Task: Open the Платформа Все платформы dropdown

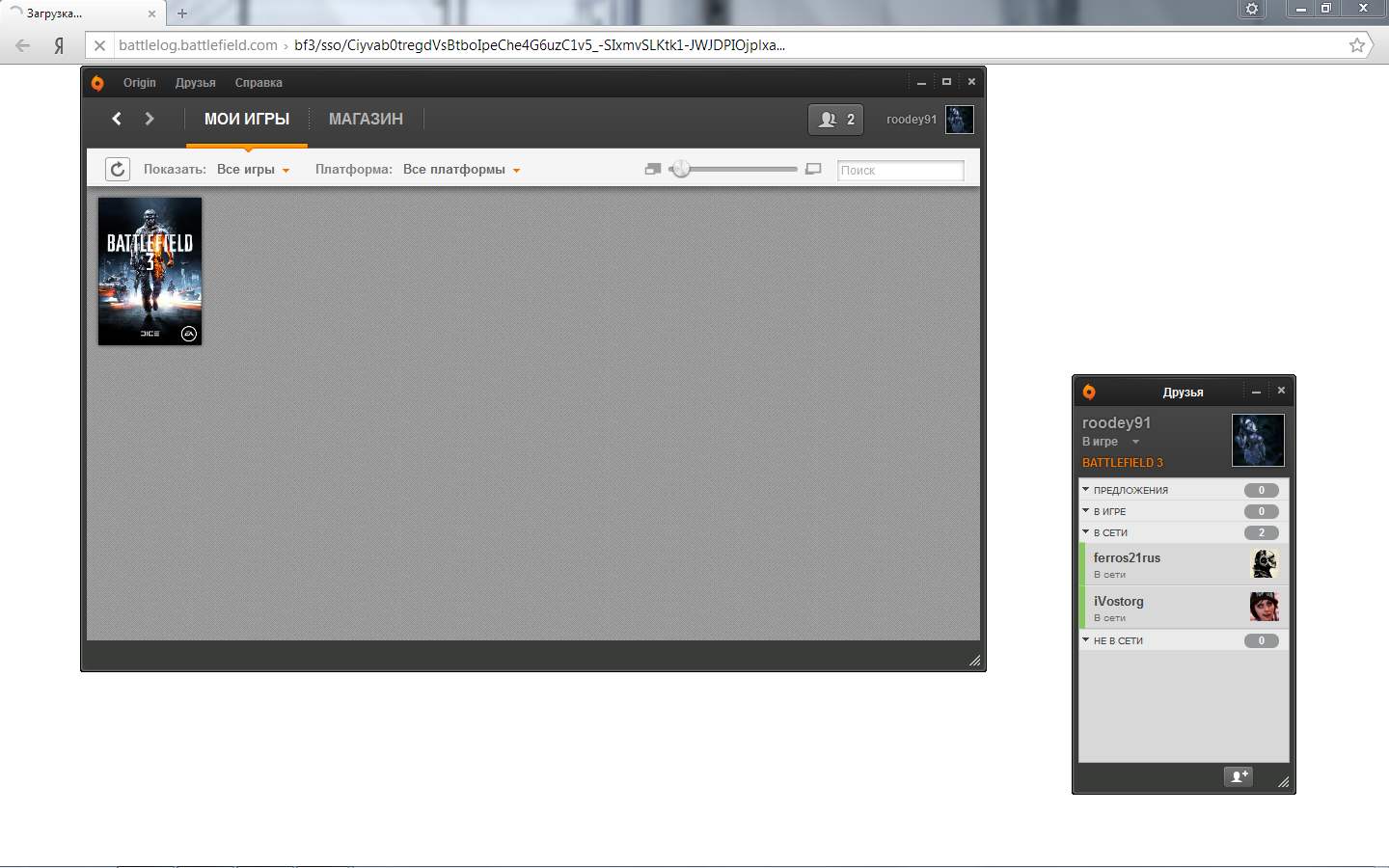Action: pyautogui.click(x=461, y=170)
